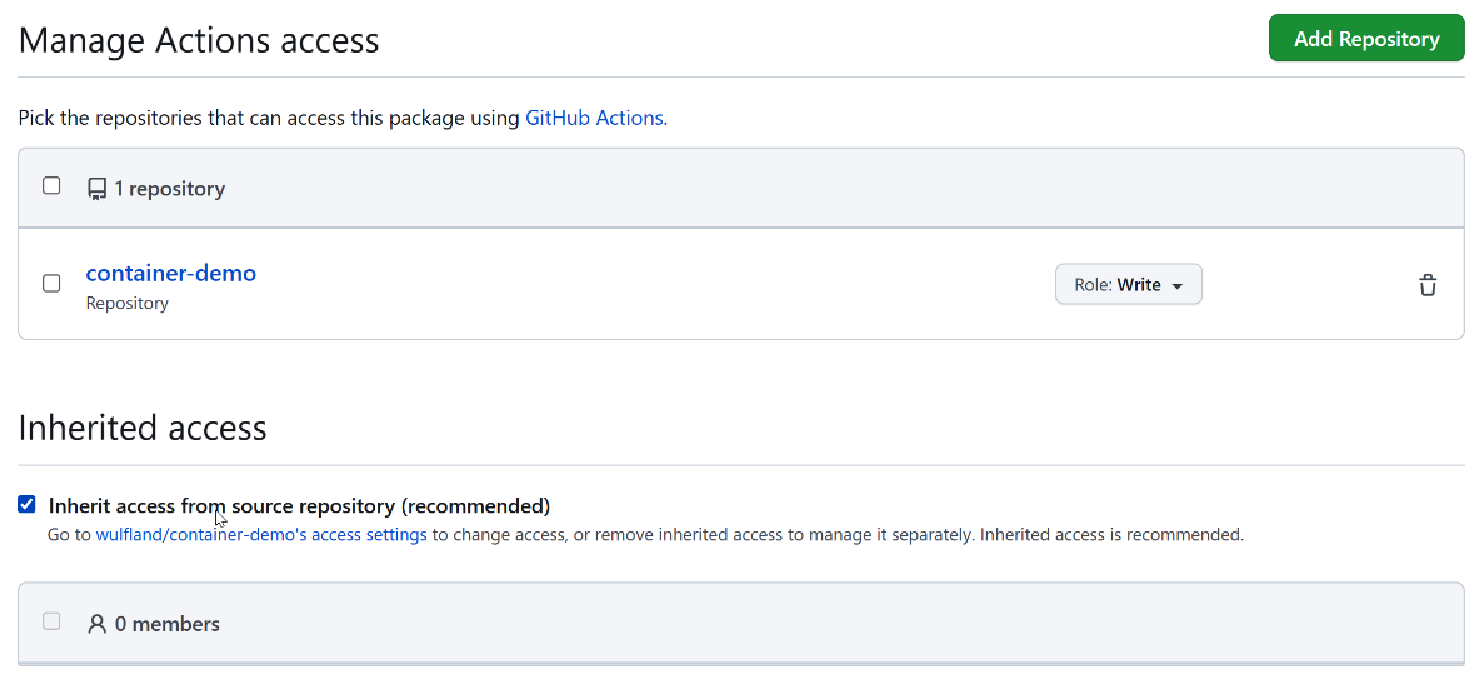Screen dimensions: 1478x673
Task: Click the Repository label under container-demo
Action: (x=127, y=303)
